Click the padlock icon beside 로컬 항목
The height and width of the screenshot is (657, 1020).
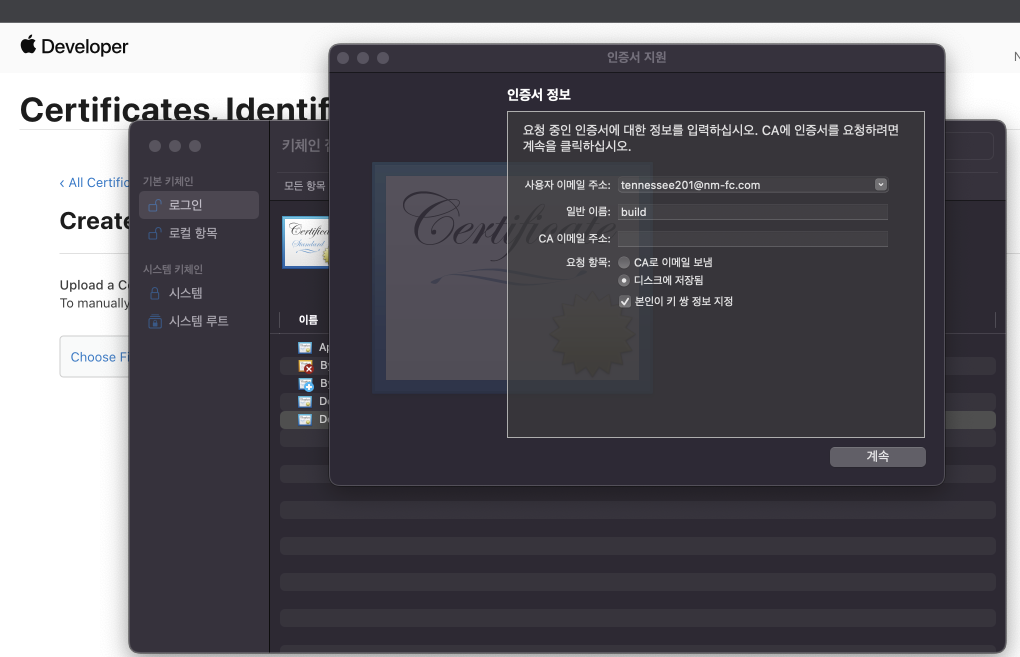point(155,233)
